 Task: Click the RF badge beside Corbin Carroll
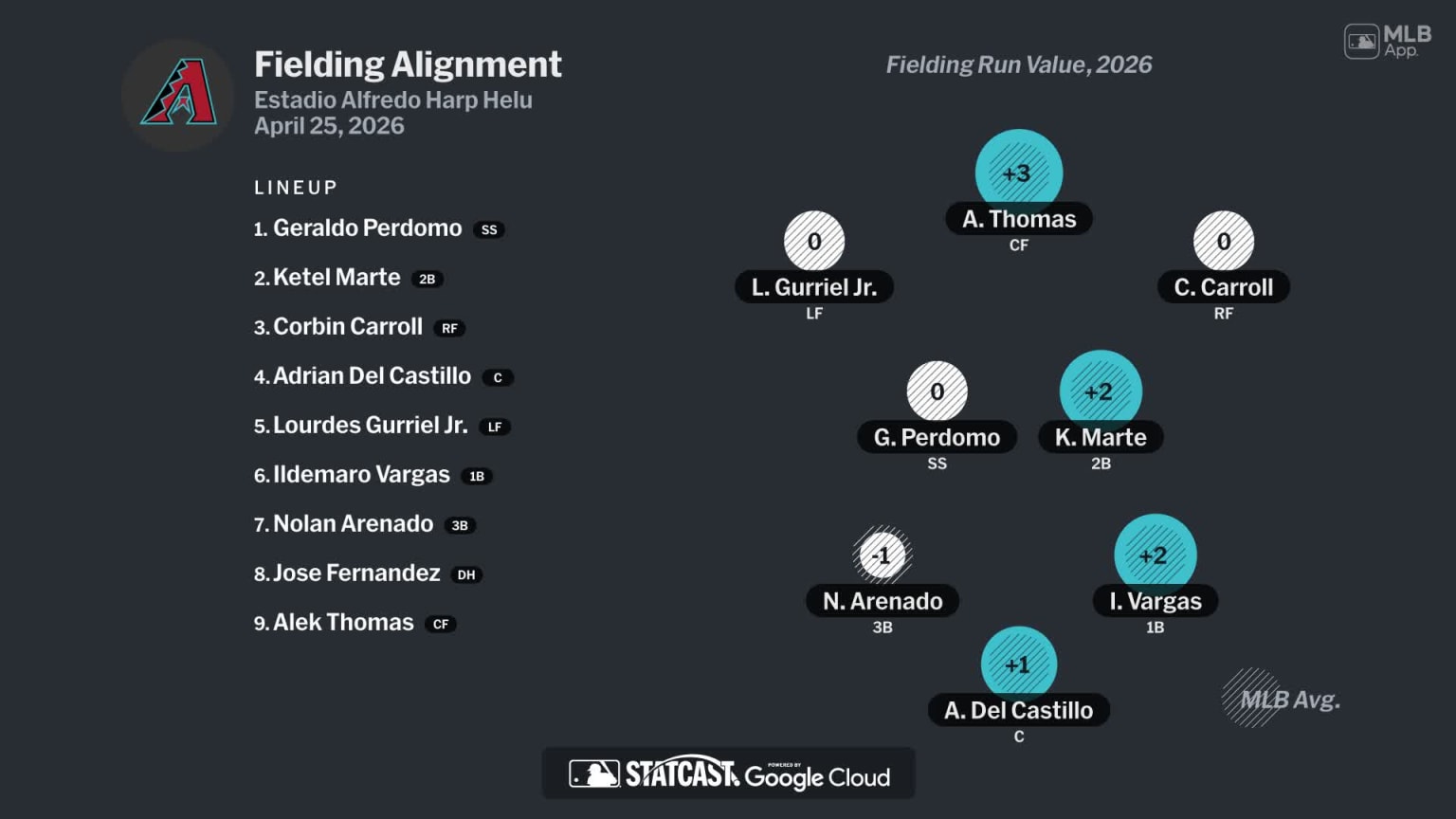coord(449,328)
